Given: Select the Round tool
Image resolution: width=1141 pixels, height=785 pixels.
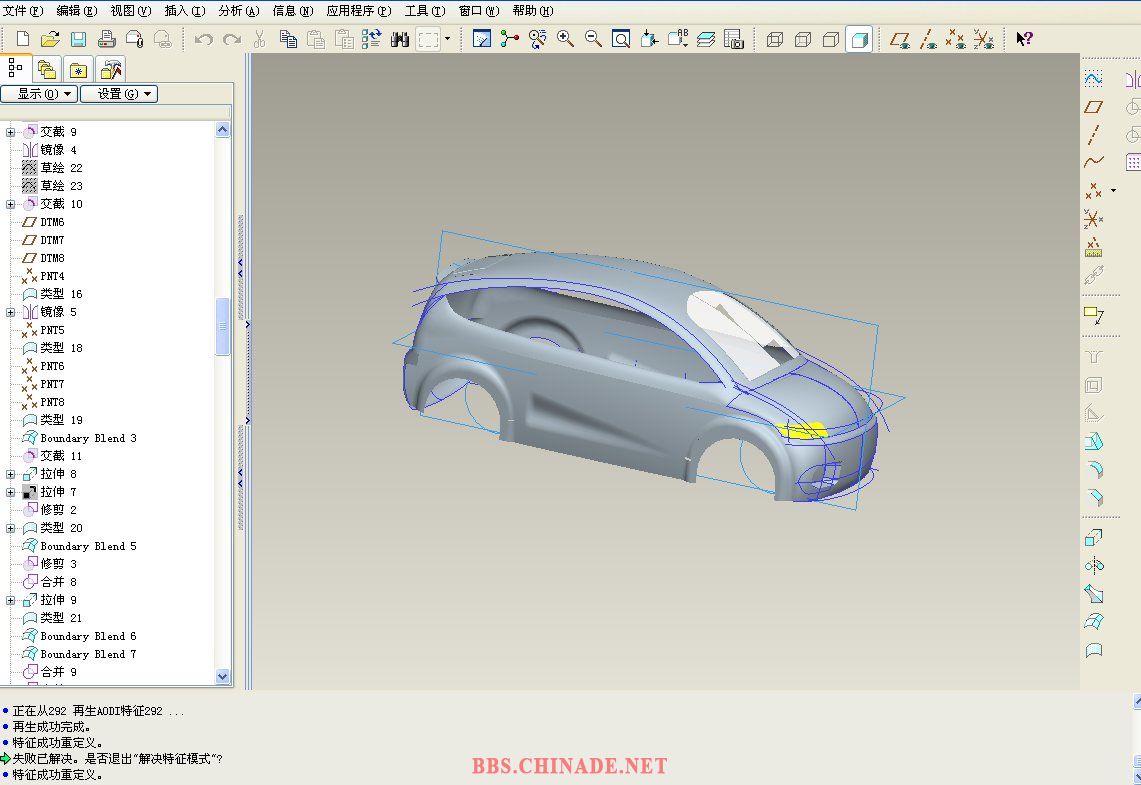Looking at the screenshot, I should click(1094, 469).
